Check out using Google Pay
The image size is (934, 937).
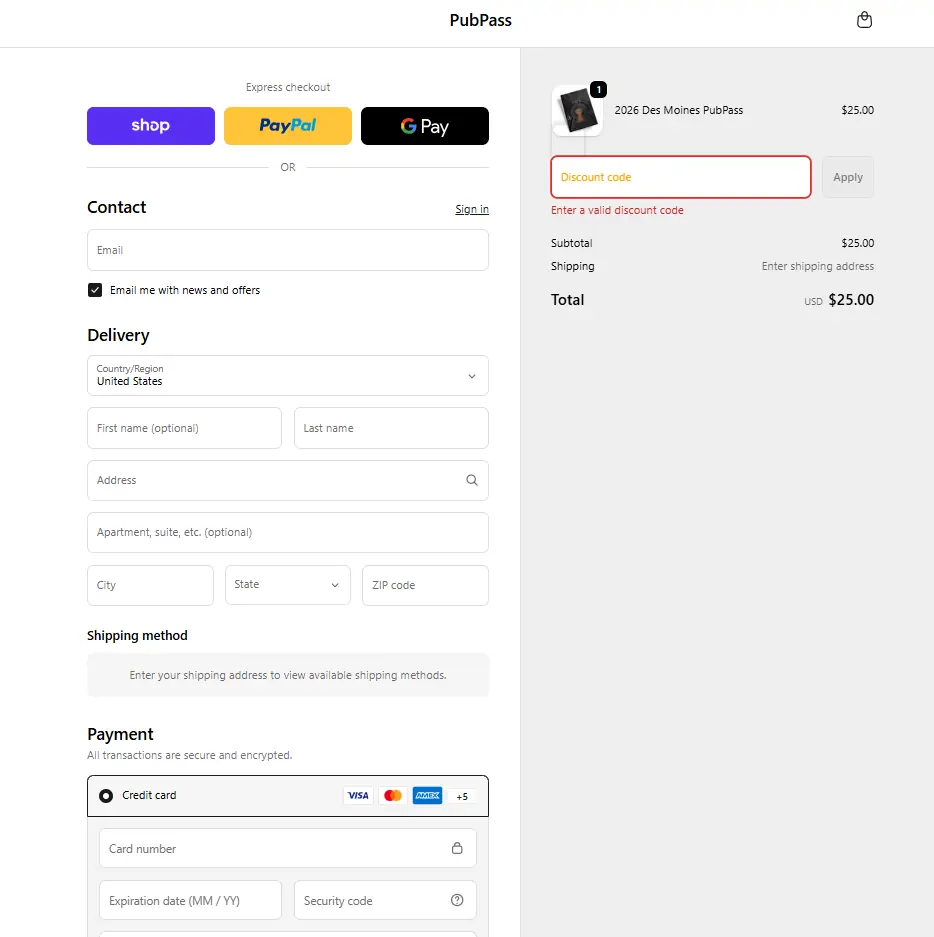425,126
